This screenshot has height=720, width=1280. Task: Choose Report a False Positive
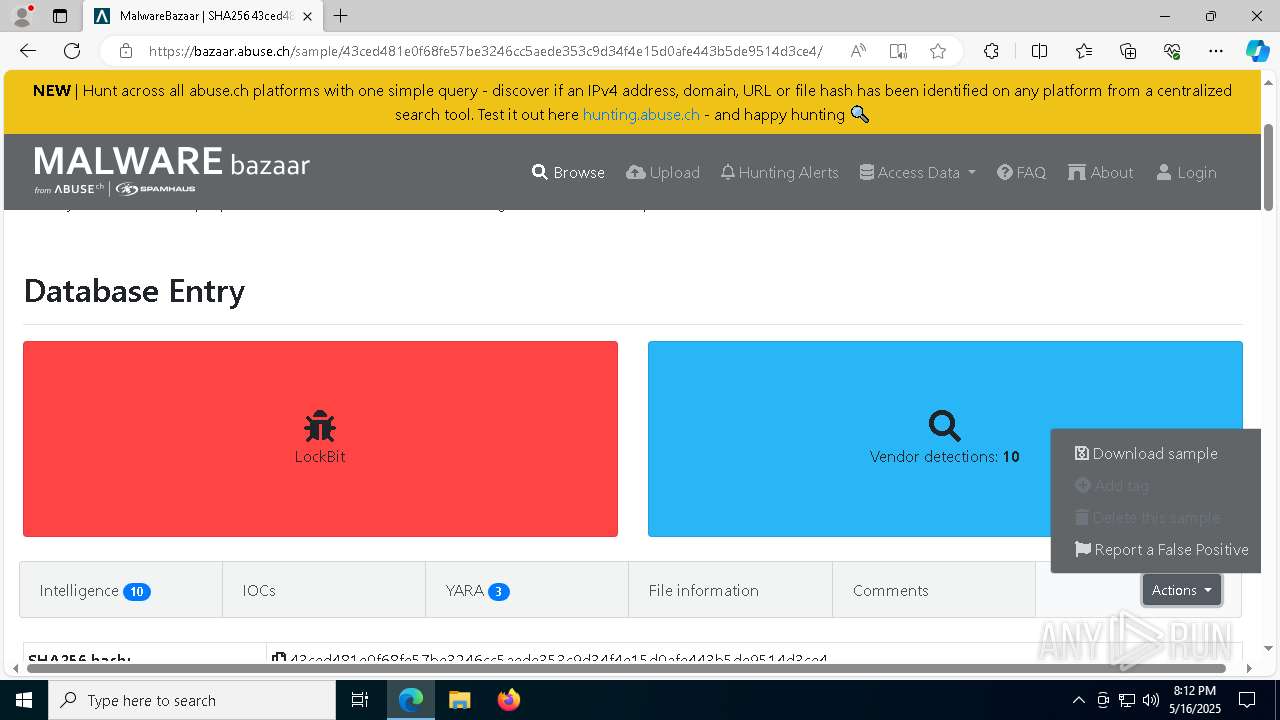(1161, 549)
